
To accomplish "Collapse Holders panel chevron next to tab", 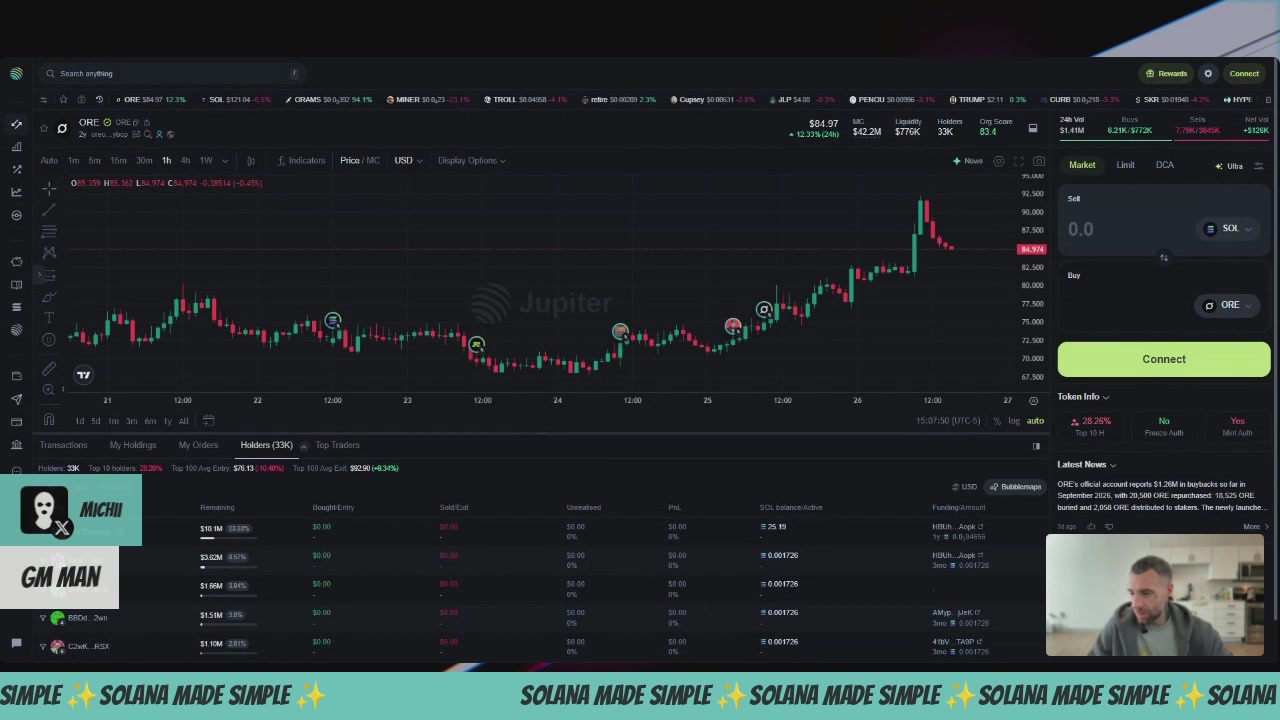I will [303, 446].
